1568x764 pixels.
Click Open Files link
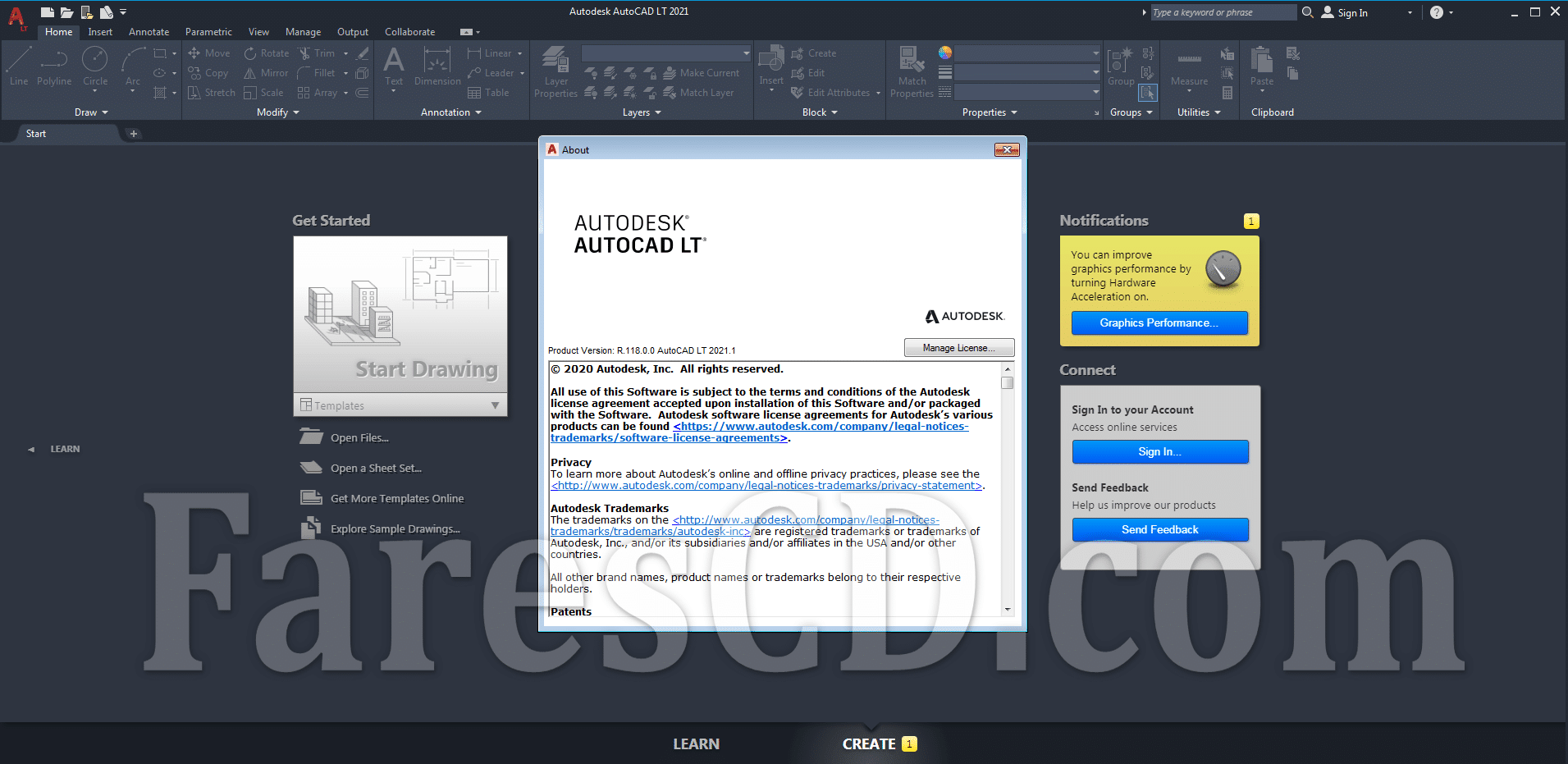pos(359,437)
